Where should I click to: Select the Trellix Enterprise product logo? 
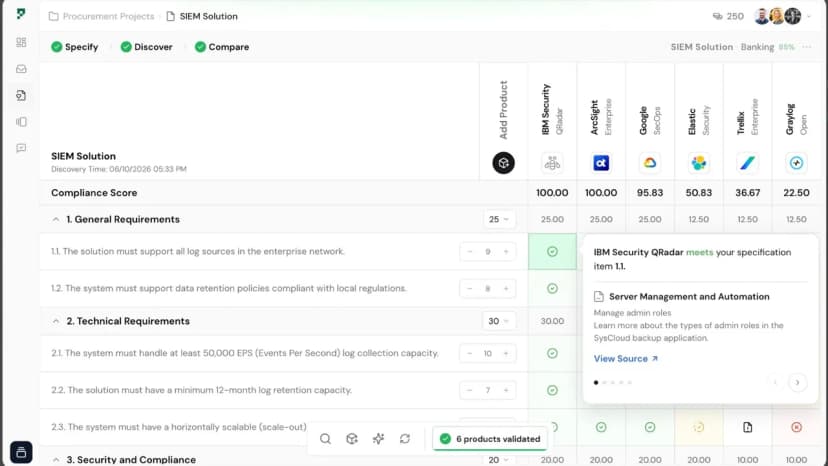click(747, 163)
